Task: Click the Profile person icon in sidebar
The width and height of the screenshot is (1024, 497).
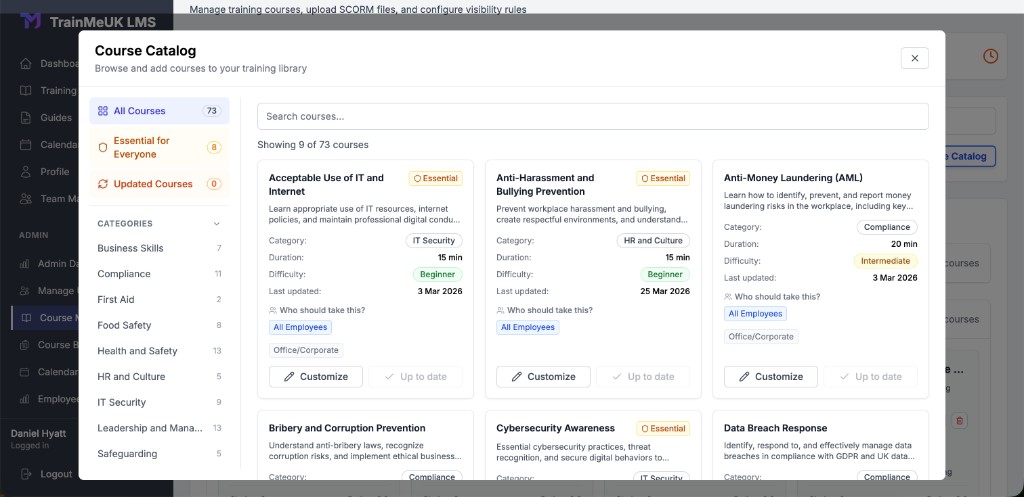Action: (x=25, y=172)
